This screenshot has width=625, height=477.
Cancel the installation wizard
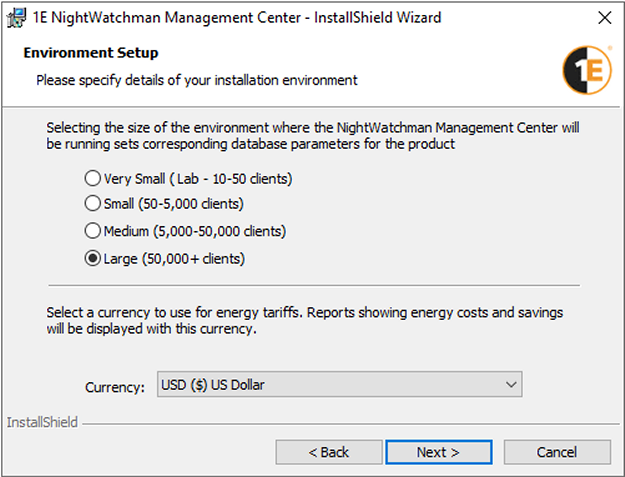point(556,452)
